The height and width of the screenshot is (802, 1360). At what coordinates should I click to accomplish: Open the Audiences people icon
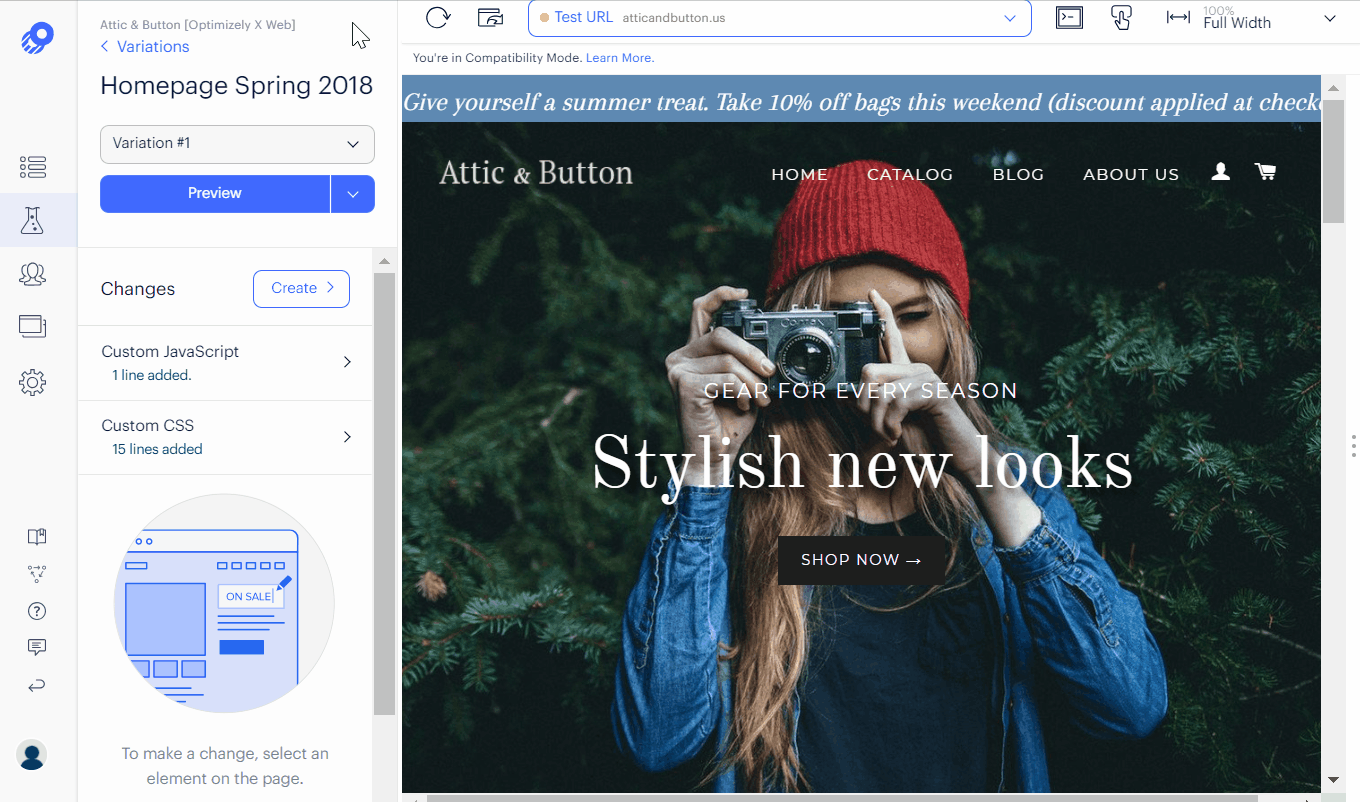click(x=33, y=274)
